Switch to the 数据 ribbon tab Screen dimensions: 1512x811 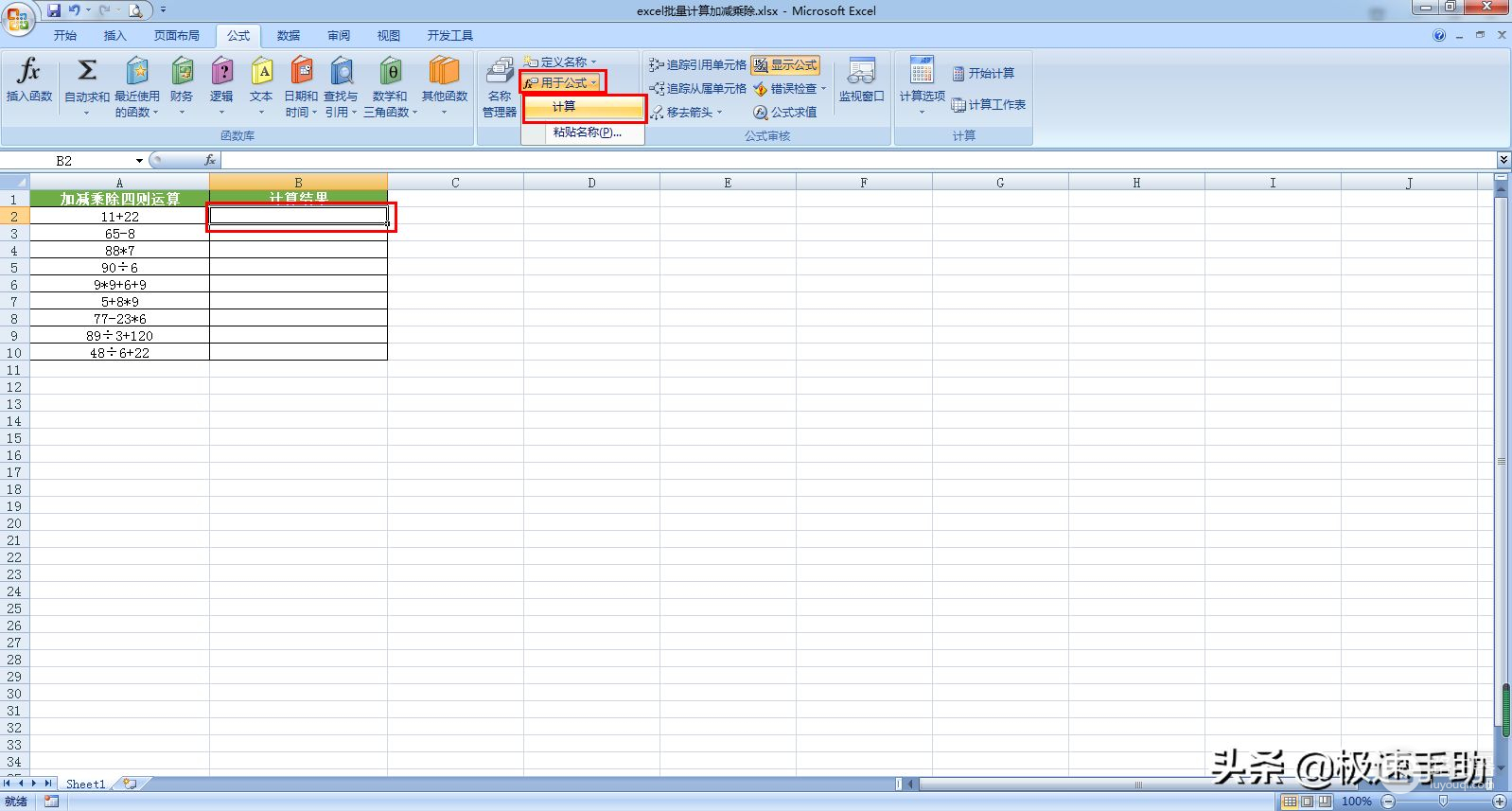pos(289,36)
